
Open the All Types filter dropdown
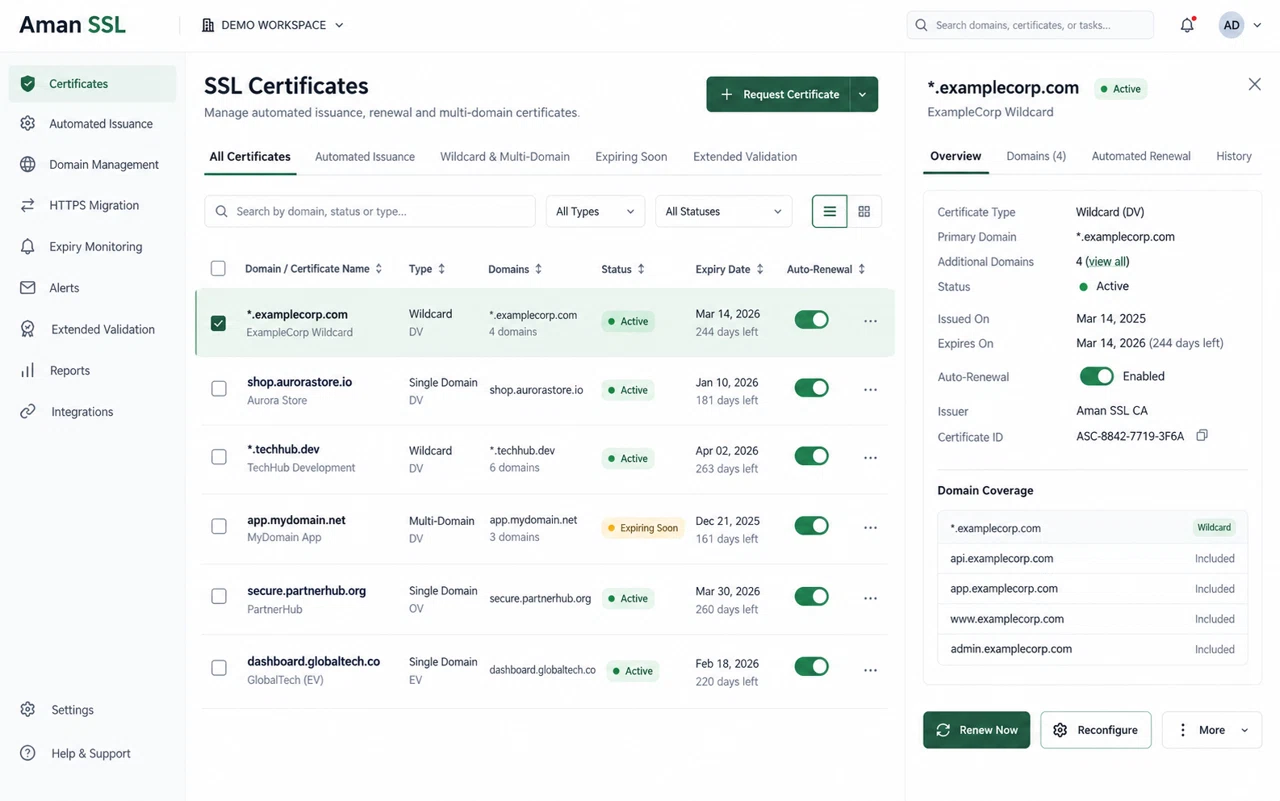[x=595, y=212]
